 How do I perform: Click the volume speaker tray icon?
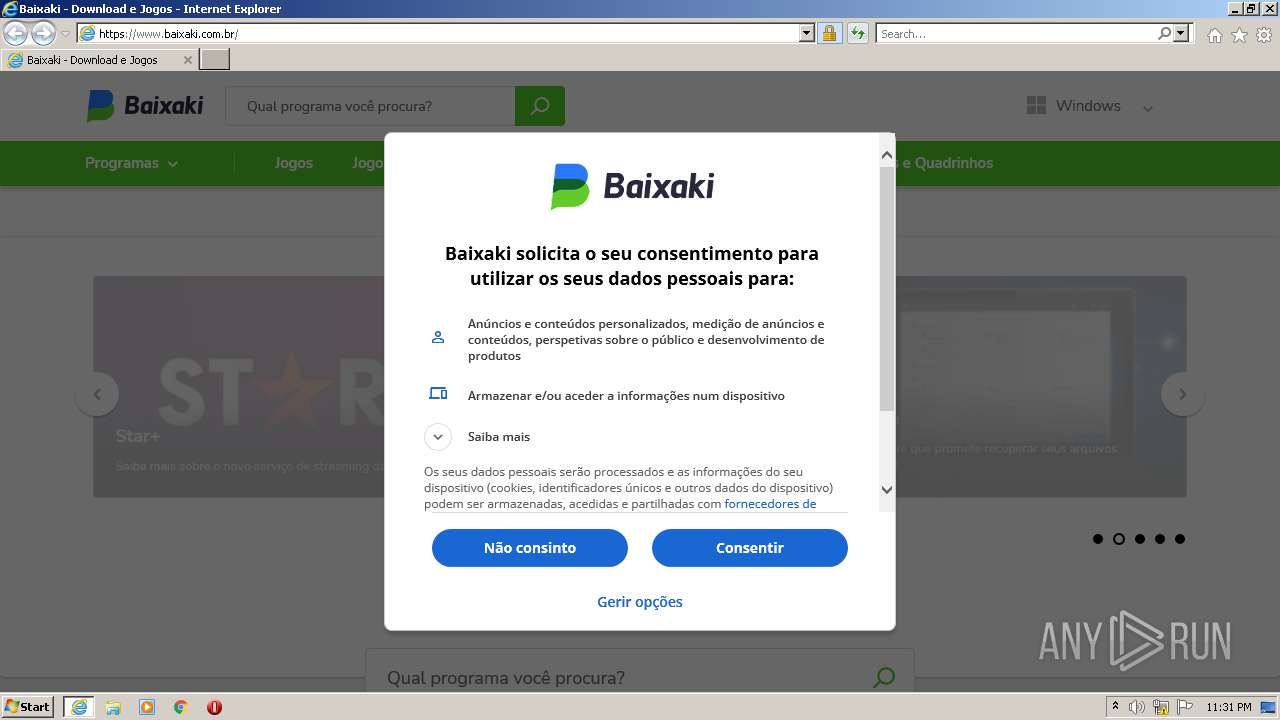[1137, 707]
